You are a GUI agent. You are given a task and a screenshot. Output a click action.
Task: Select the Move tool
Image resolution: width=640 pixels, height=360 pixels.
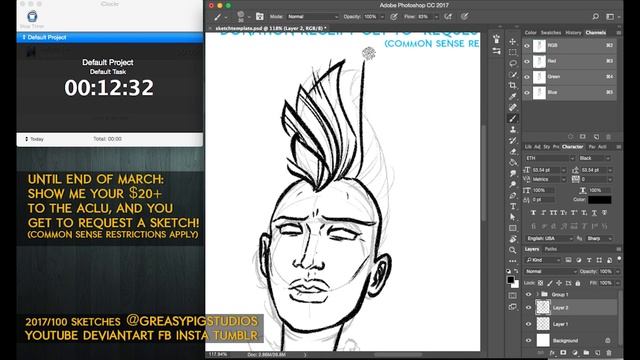tap(513, 42)
